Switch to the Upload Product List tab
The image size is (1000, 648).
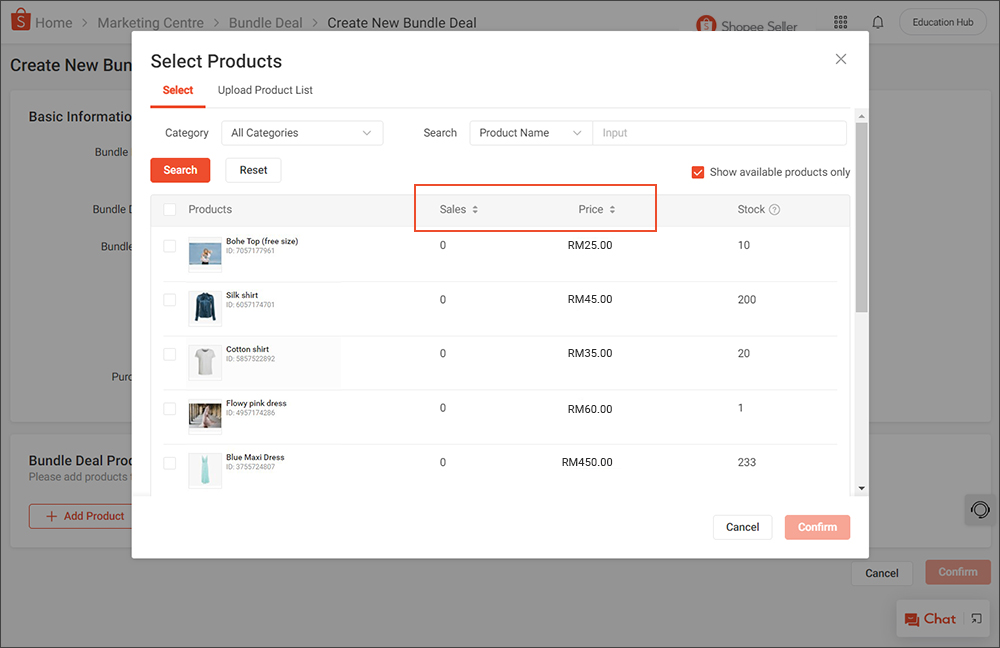click(264, 89)
